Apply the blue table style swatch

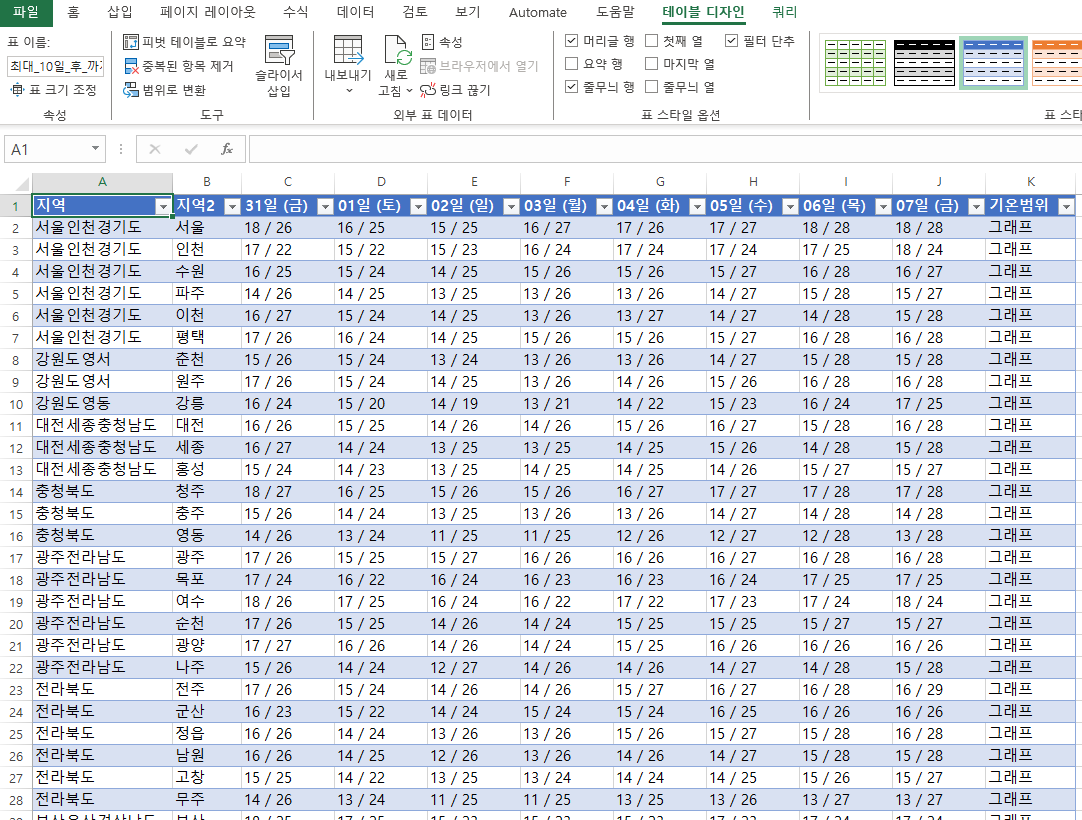(993, 63)
